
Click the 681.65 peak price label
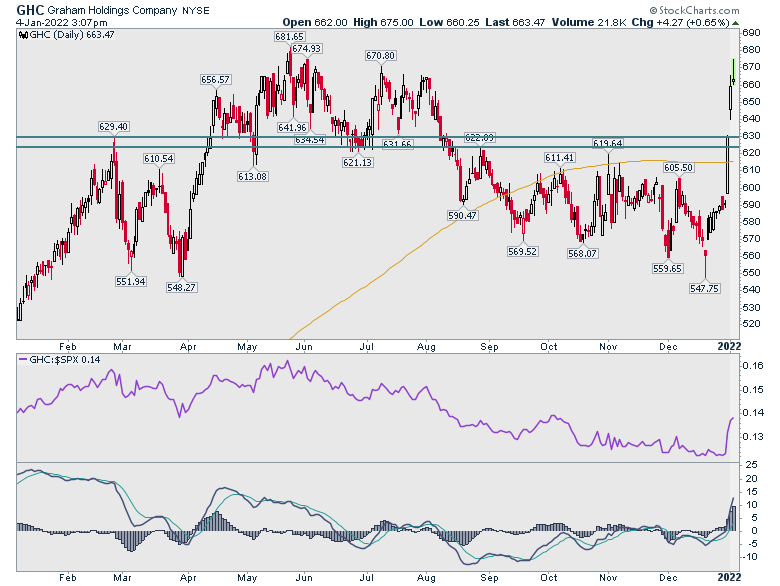[x=289, y=36]
